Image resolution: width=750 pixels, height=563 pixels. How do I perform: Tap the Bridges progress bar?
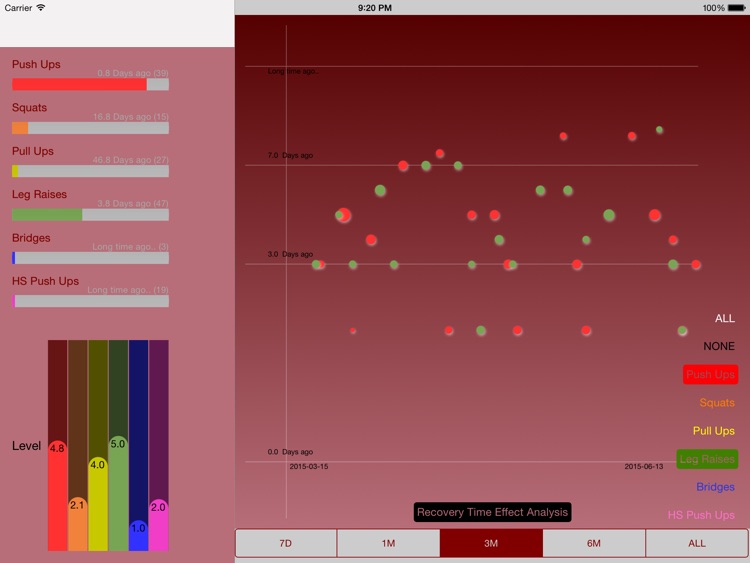pos(90,258)
